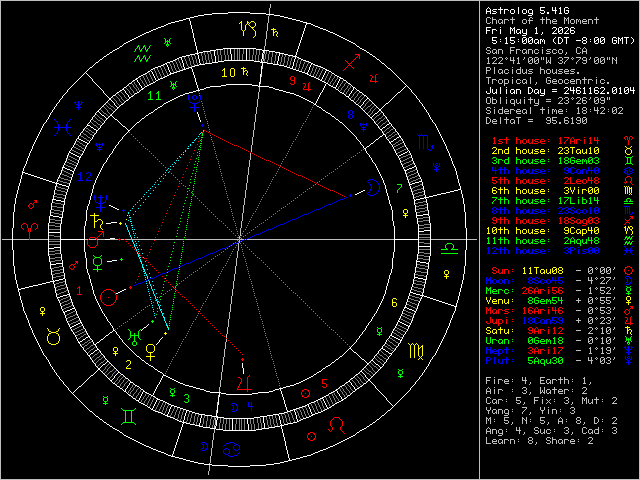
Task: Click the large green Uranus glyph in the wheel
Action: point(134,337)
